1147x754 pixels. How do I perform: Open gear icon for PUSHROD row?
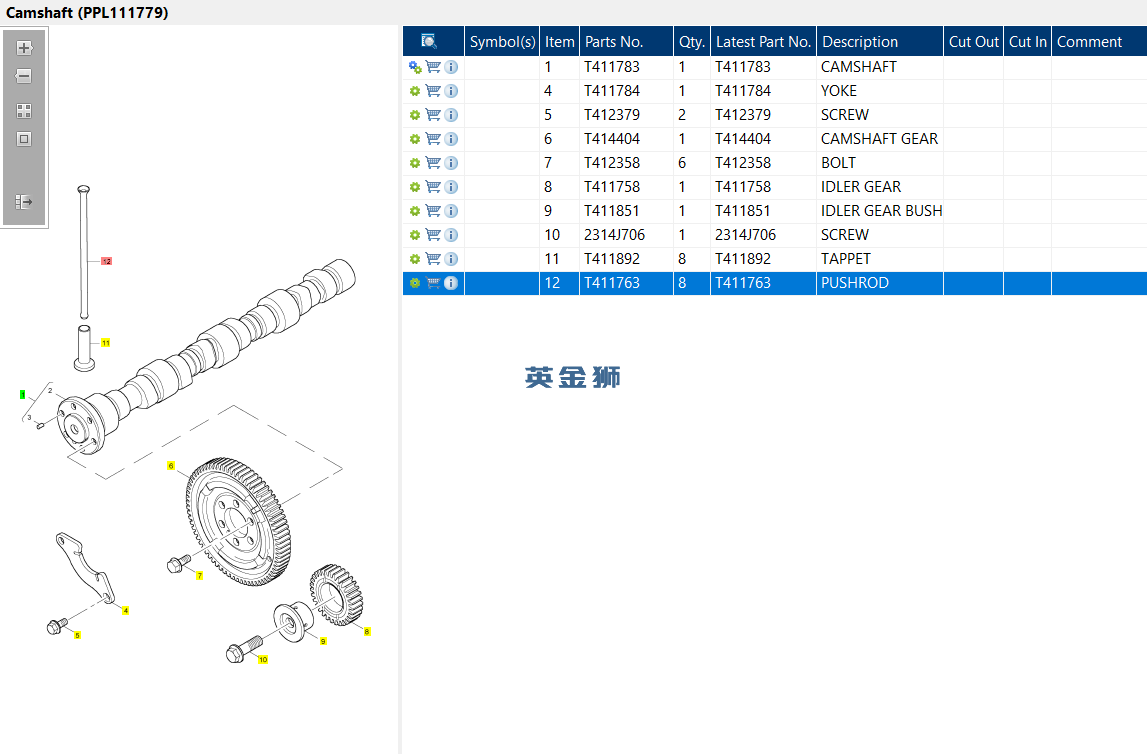[415, 283]
